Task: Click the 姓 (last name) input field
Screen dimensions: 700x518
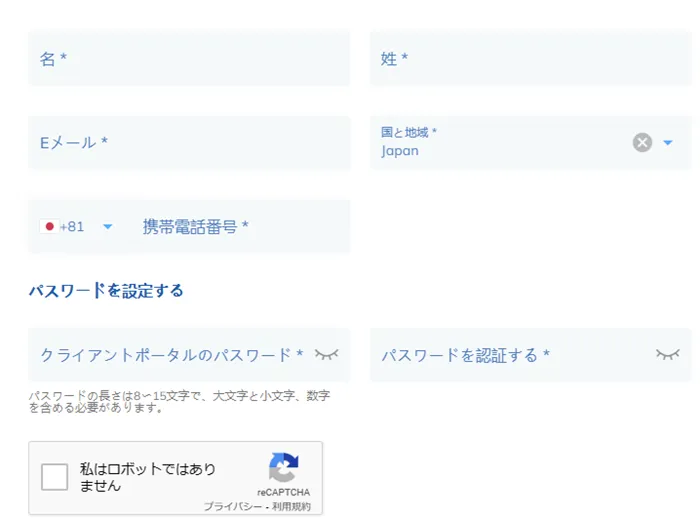Action: 531,58
